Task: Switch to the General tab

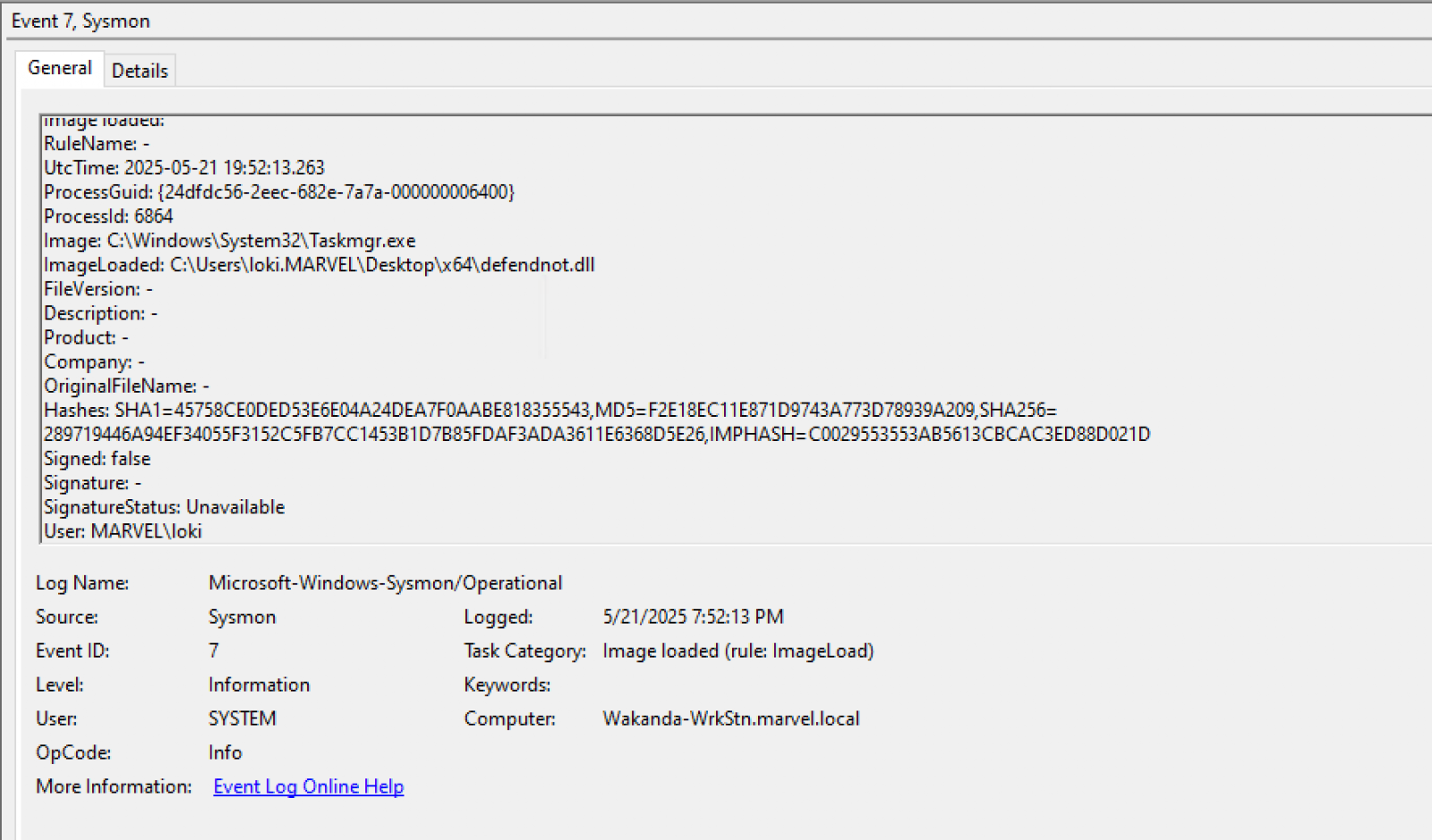Action: [x=60, y=68]
